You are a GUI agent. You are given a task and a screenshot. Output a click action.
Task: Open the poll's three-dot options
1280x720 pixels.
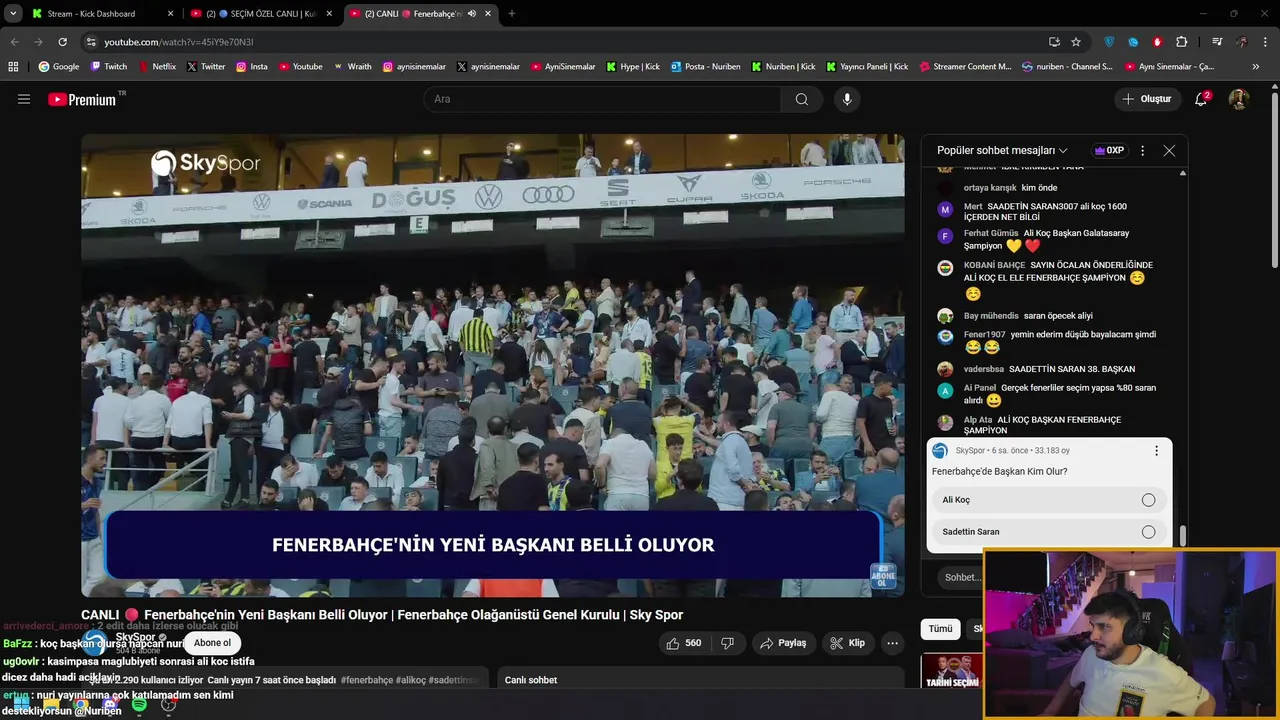point(1156,451)
